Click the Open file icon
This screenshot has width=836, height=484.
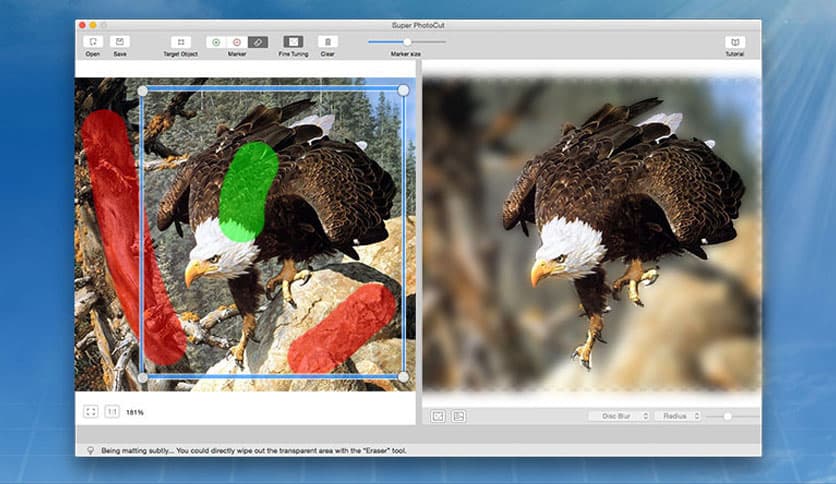tap(92, 42)
